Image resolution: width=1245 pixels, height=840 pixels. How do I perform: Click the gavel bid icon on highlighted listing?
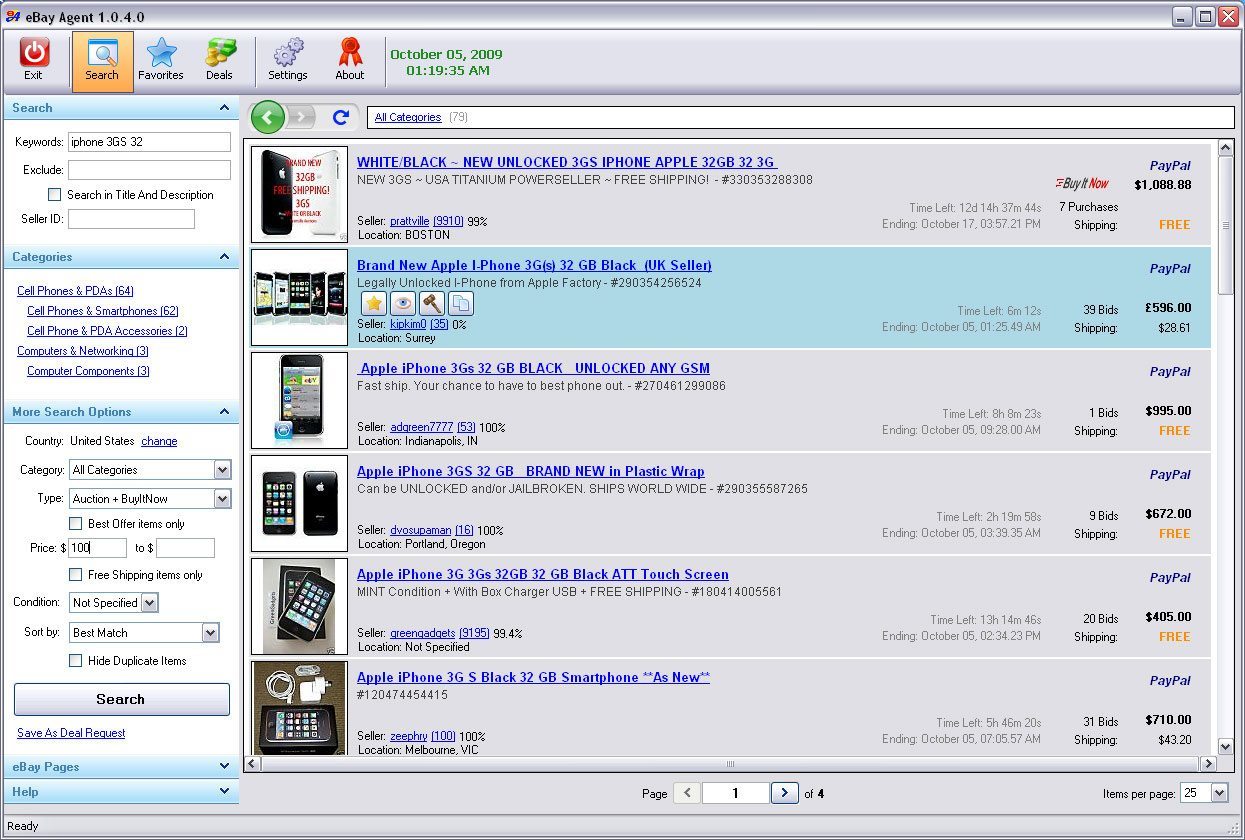[x=432, y=303]
